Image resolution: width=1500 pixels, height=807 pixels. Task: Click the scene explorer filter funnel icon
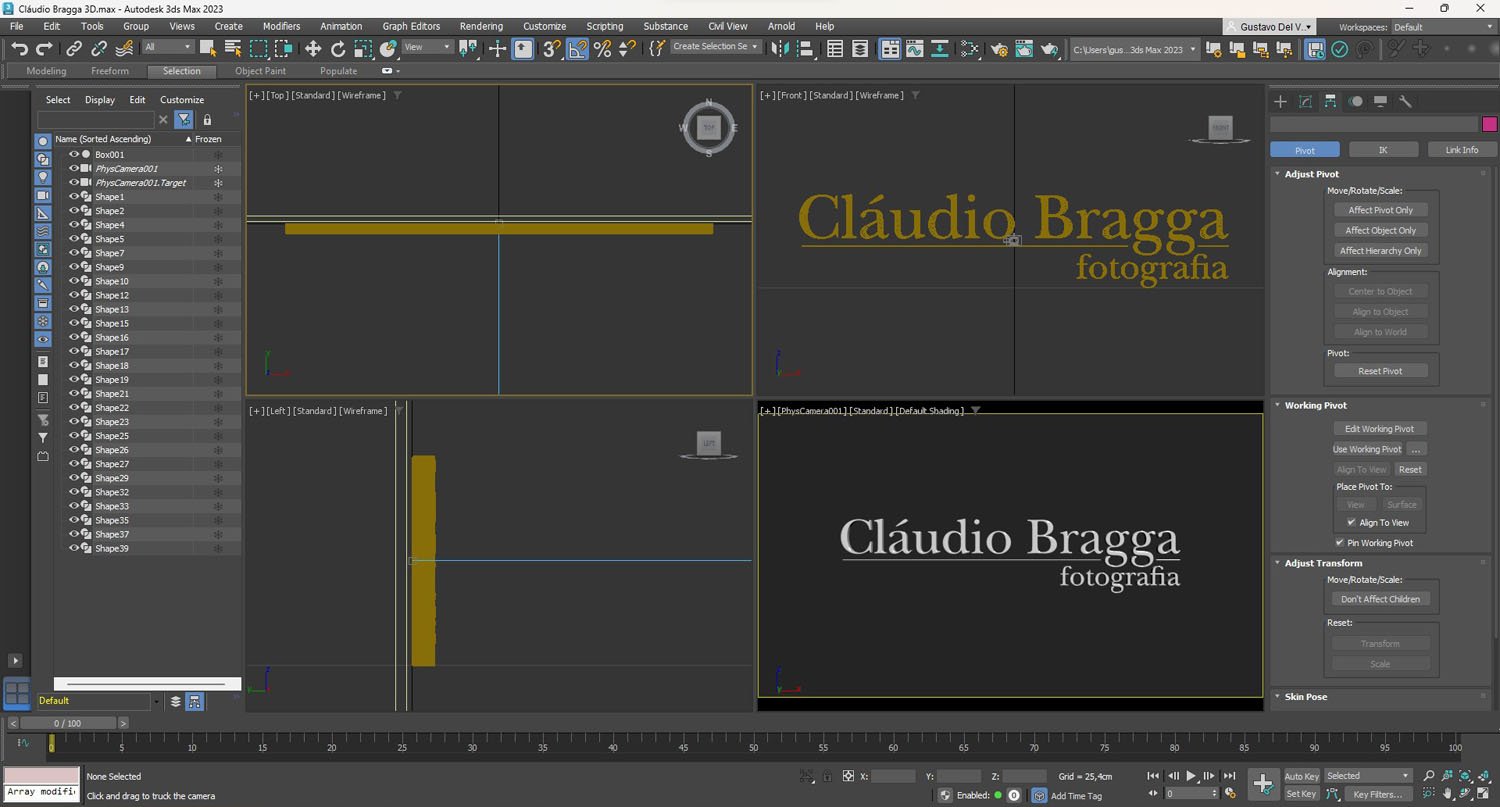click(x=184, y=120)
